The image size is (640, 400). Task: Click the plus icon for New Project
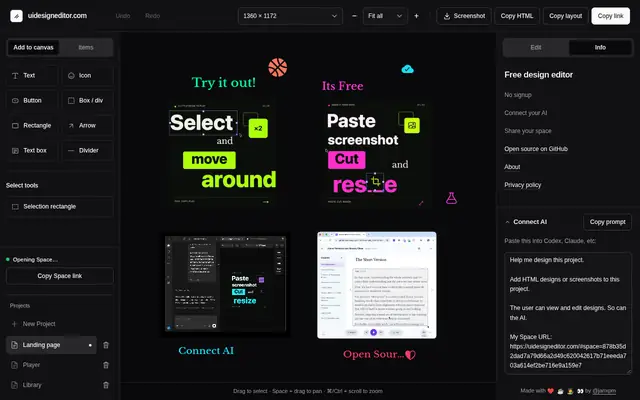click(14, 324)
